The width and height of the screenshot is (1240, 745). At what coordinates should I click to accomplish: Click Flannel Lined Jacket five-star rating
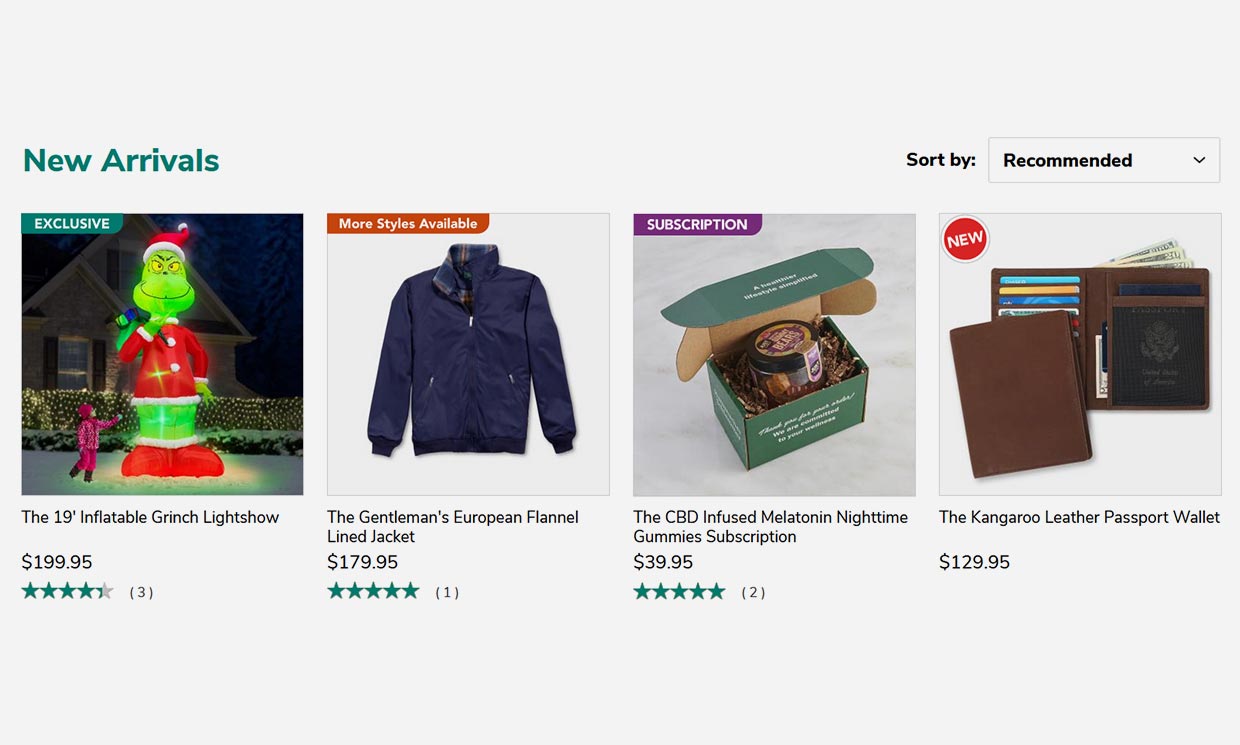tap(373, 591)
